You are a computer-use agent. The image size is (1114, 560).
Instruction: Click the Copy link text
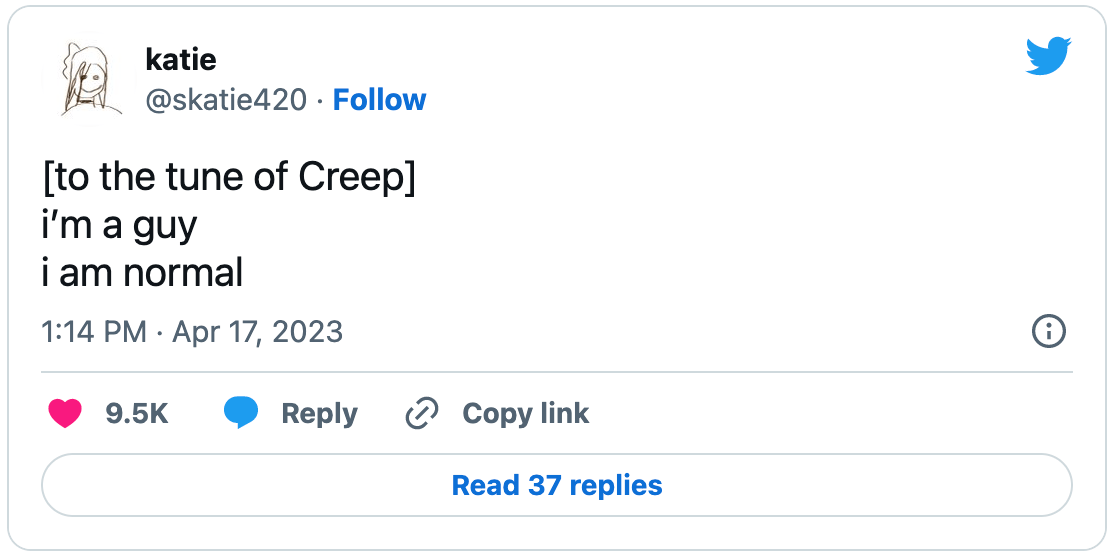pyautogui.click(x=525, y=413)
